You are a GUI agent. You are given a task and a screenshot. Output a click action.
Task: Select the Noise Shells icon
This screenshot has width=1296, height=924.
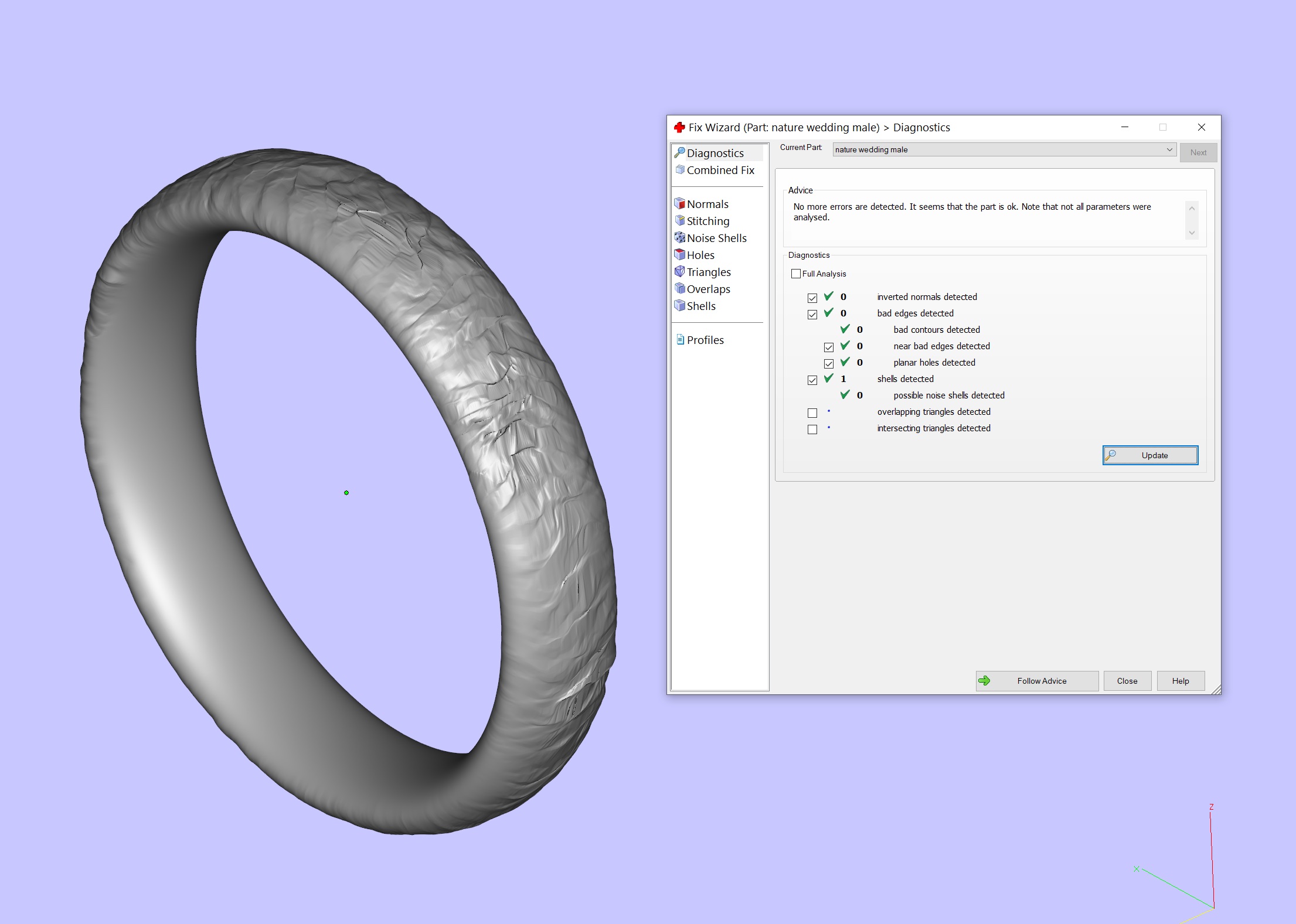680,238
